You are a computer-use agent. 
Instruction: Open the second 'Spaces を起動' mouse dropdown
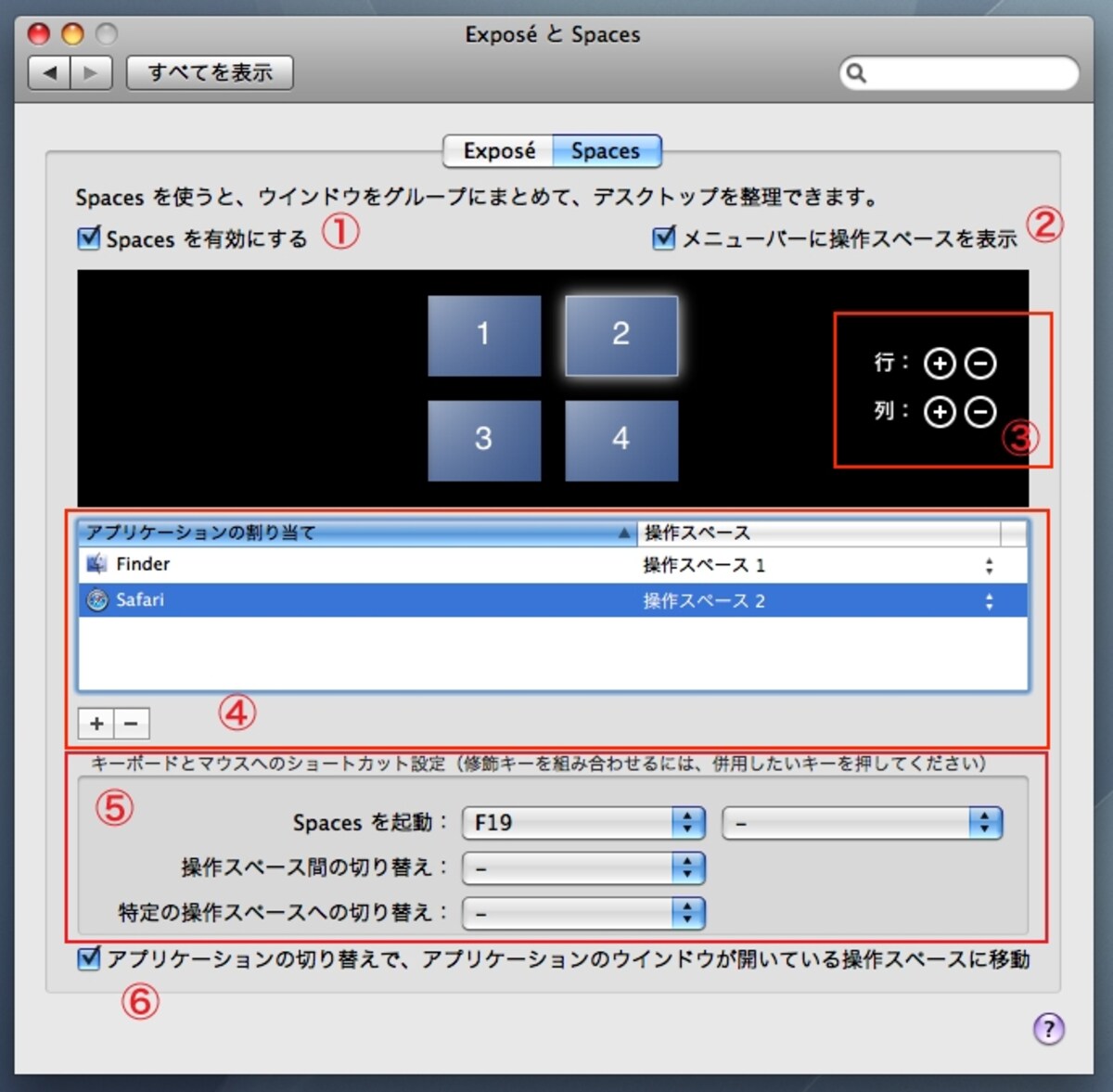tap(863, 822)
